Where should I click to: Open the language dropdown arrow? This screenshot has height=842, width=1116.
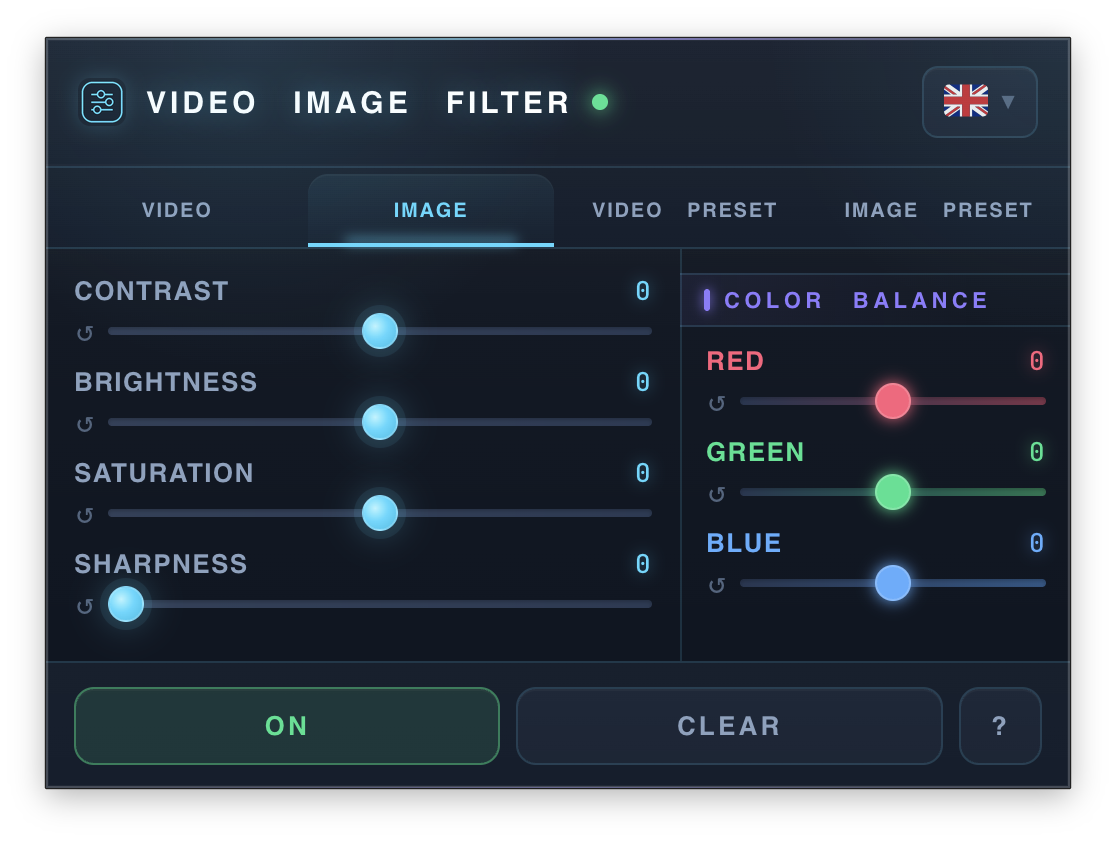tap(1008, 102)
